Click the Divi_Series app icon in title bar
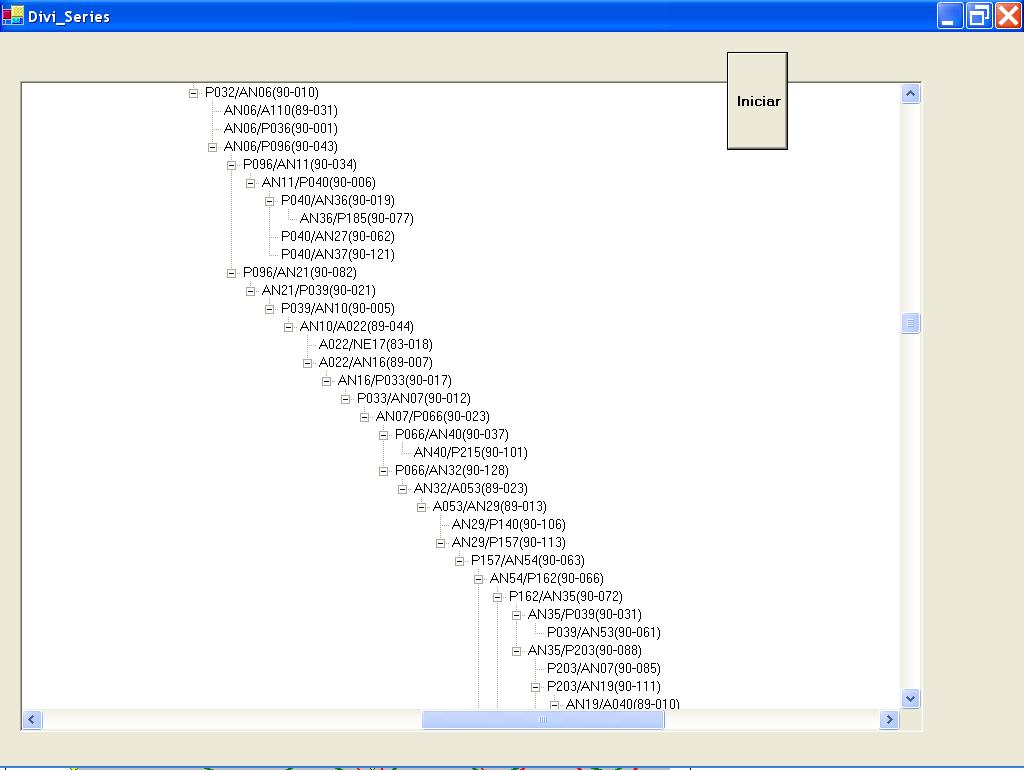 pos(12,16)
